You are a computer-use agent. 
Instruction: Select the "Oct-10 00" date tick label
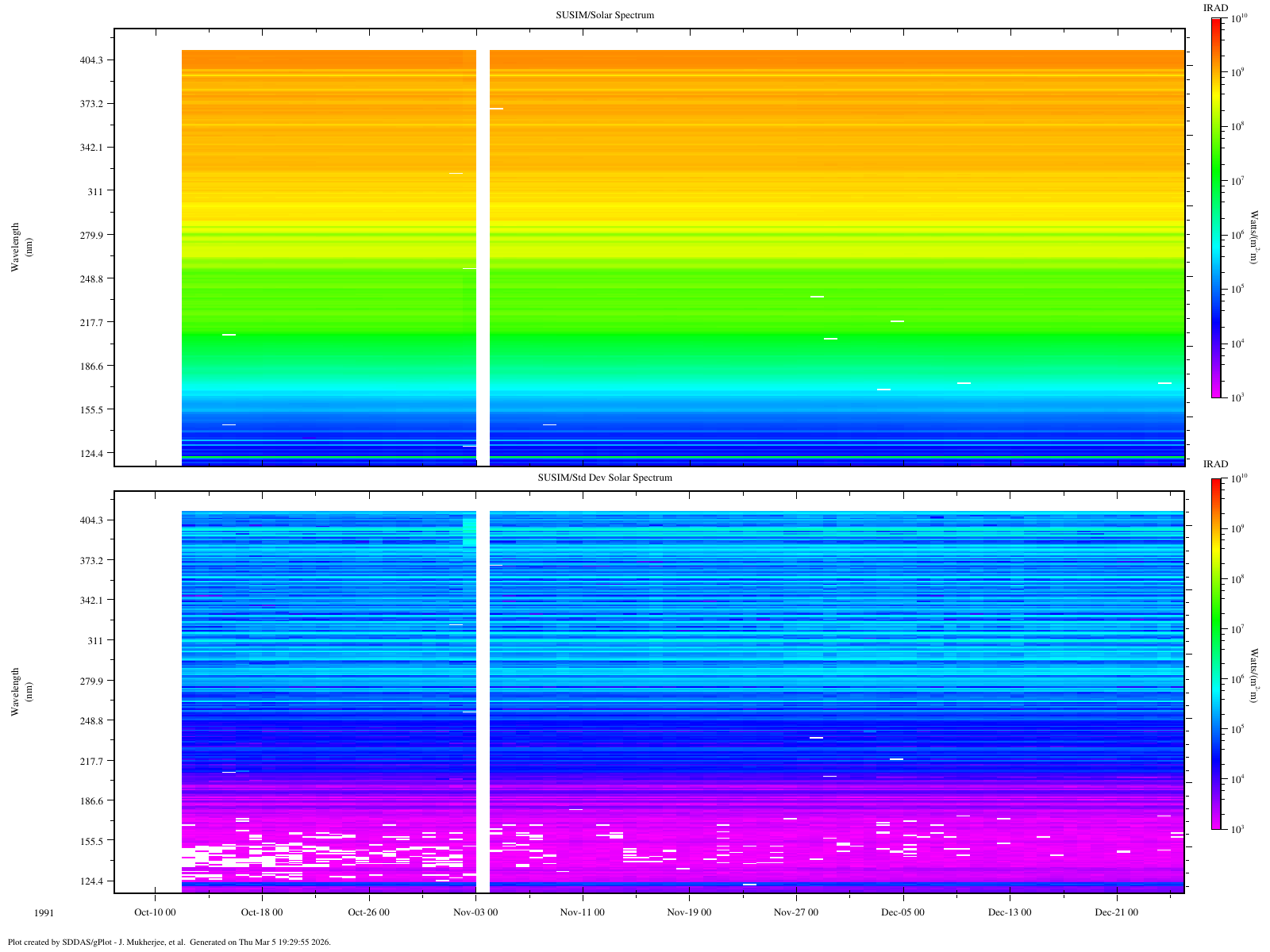coord(154,912)
